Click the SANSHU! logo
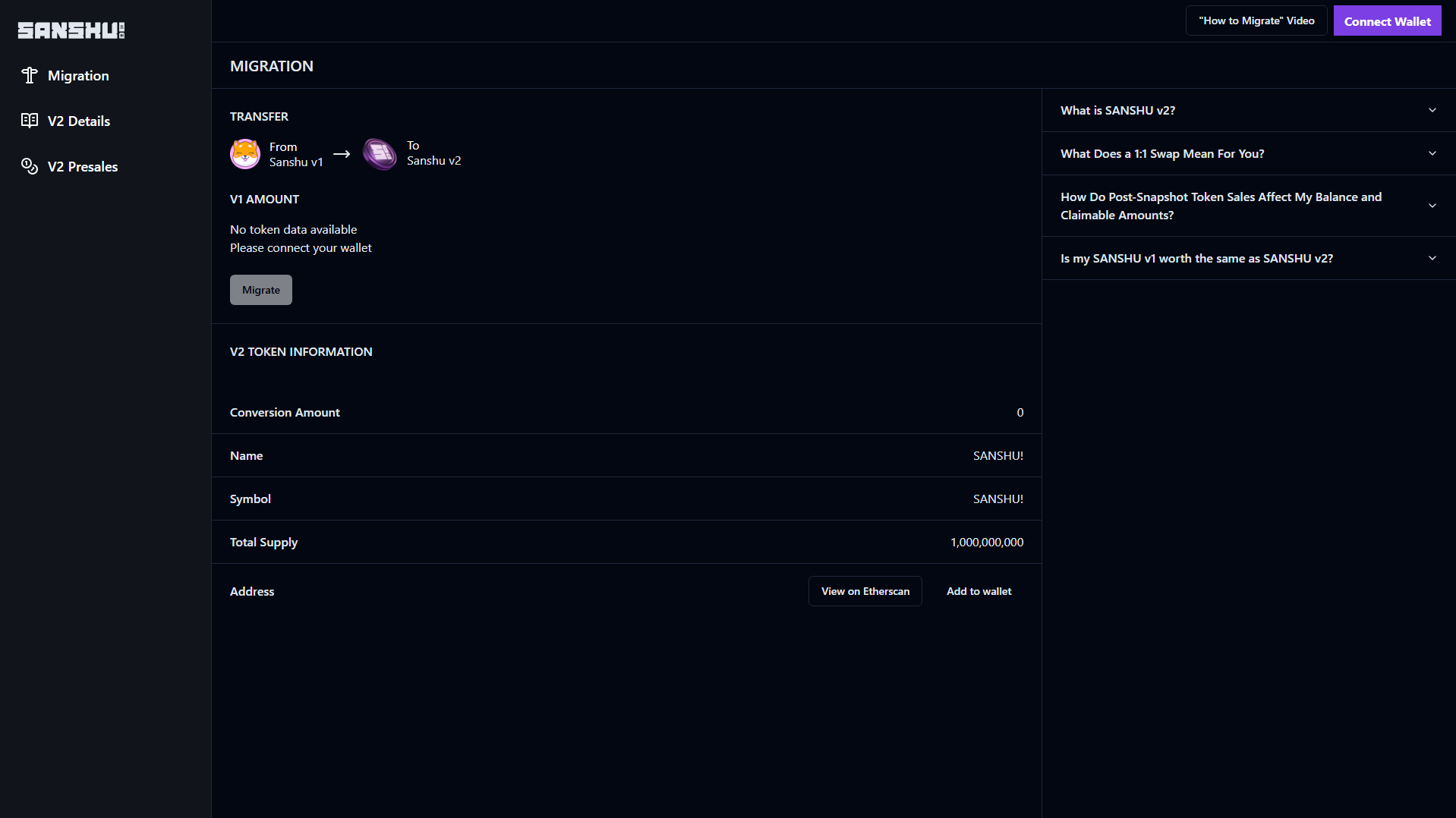Viewport: 1456px width, 818px height. point(71,30)
